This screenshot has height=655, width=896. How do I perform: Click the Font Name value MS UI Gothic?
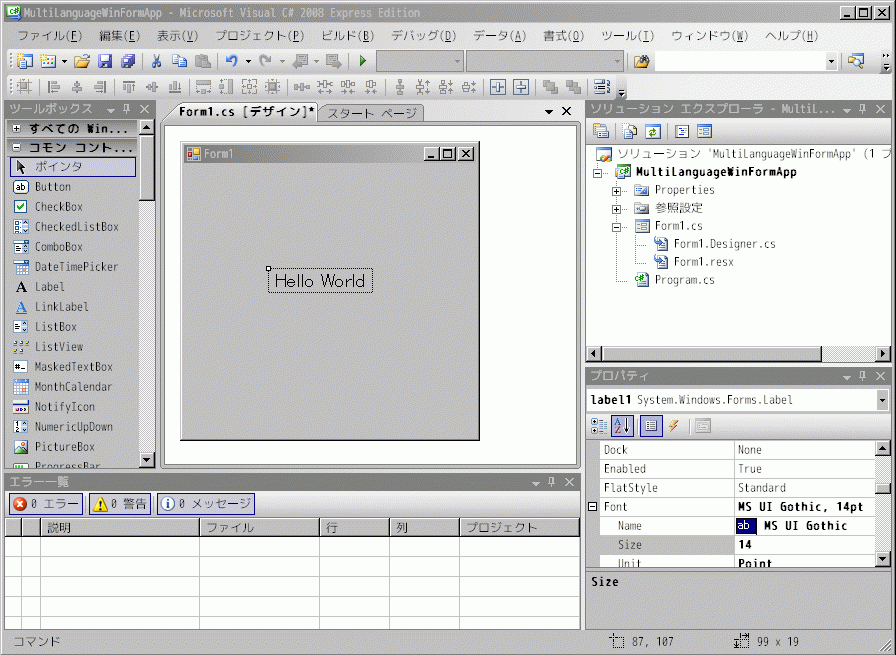point(805,526)
